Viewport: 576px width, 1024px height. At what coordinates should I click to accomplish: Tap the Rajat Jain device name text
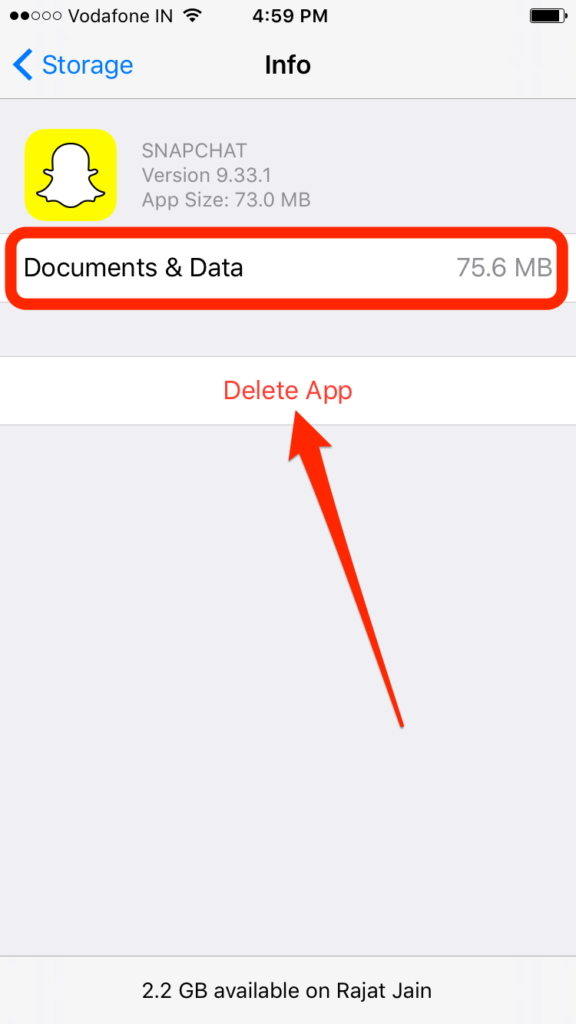coord(384,991)
